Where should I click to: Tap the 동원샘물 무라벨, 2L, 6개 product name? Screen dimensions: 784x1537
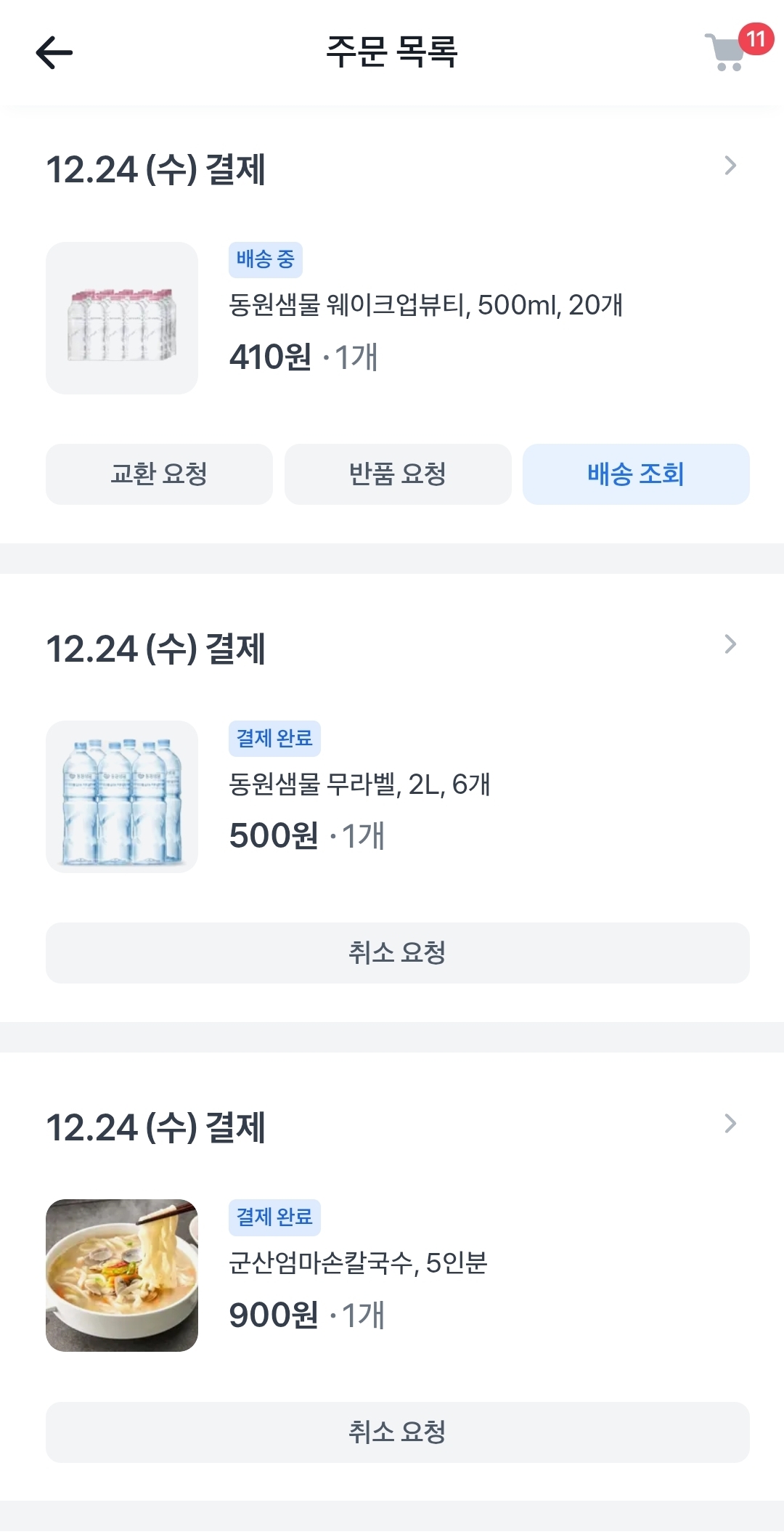click(359, 784)
